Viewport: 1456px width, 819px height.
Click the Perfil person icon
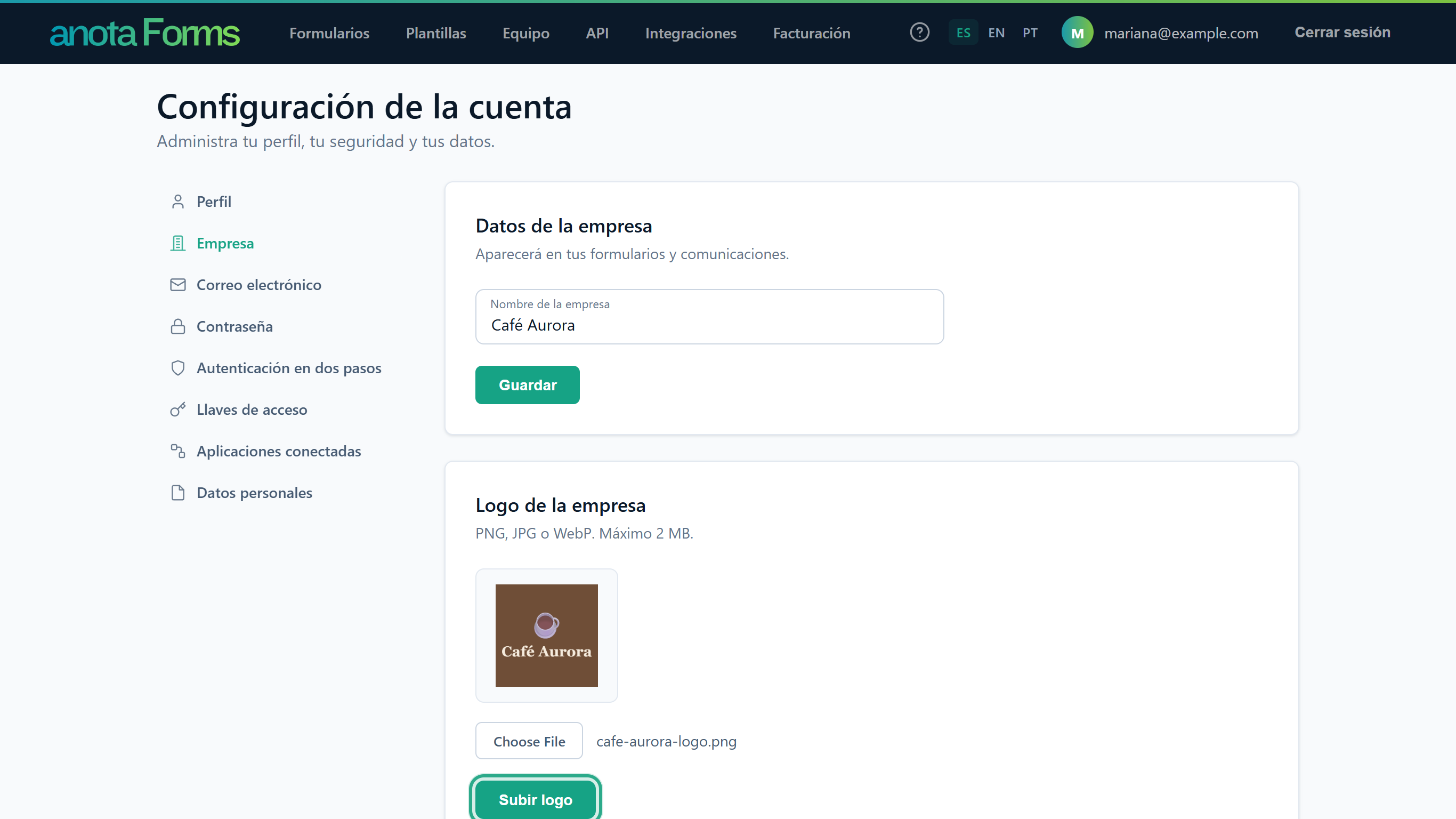coord(178,202)
